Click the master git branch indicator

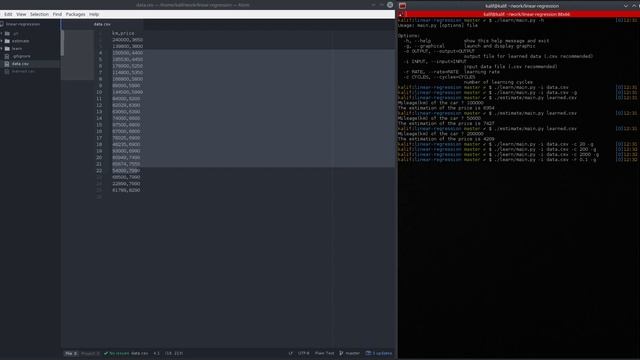point(353,353)
